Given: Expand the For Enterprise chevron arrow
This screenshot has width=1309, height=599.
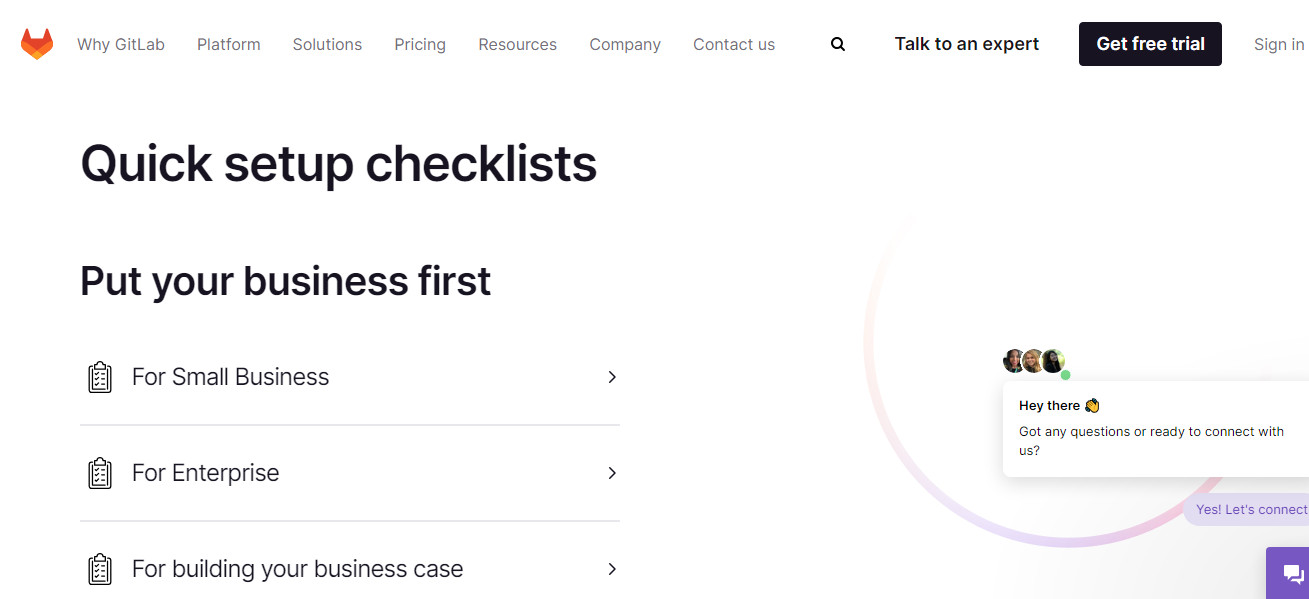Looking at the screenshot, I should pyautogui.click(x=612, y=473).
